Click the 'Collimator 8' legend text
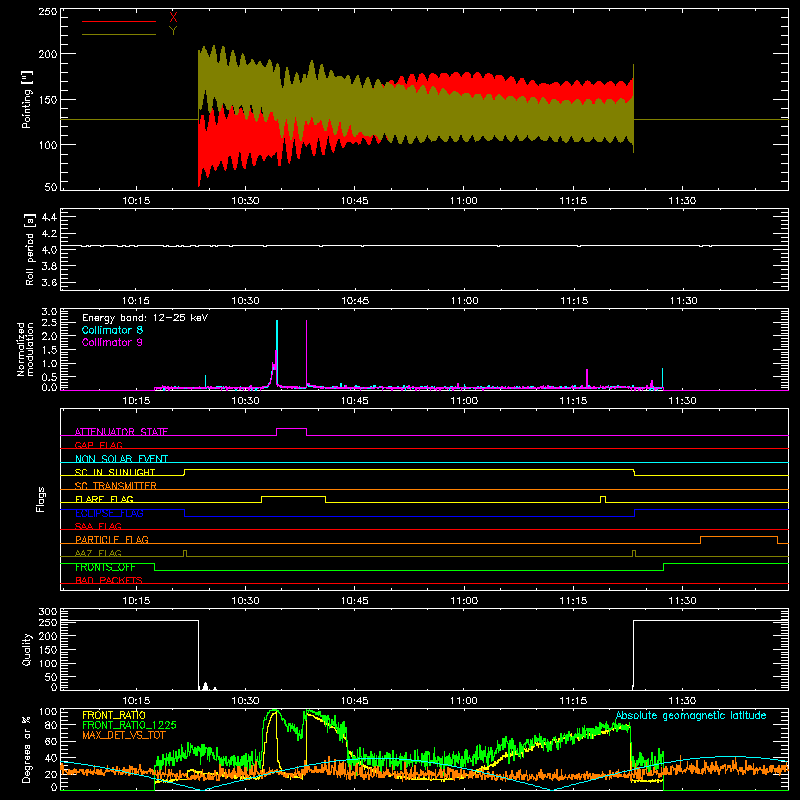Image resolution: width=800 pixels, height=800 pixels. 112,330
